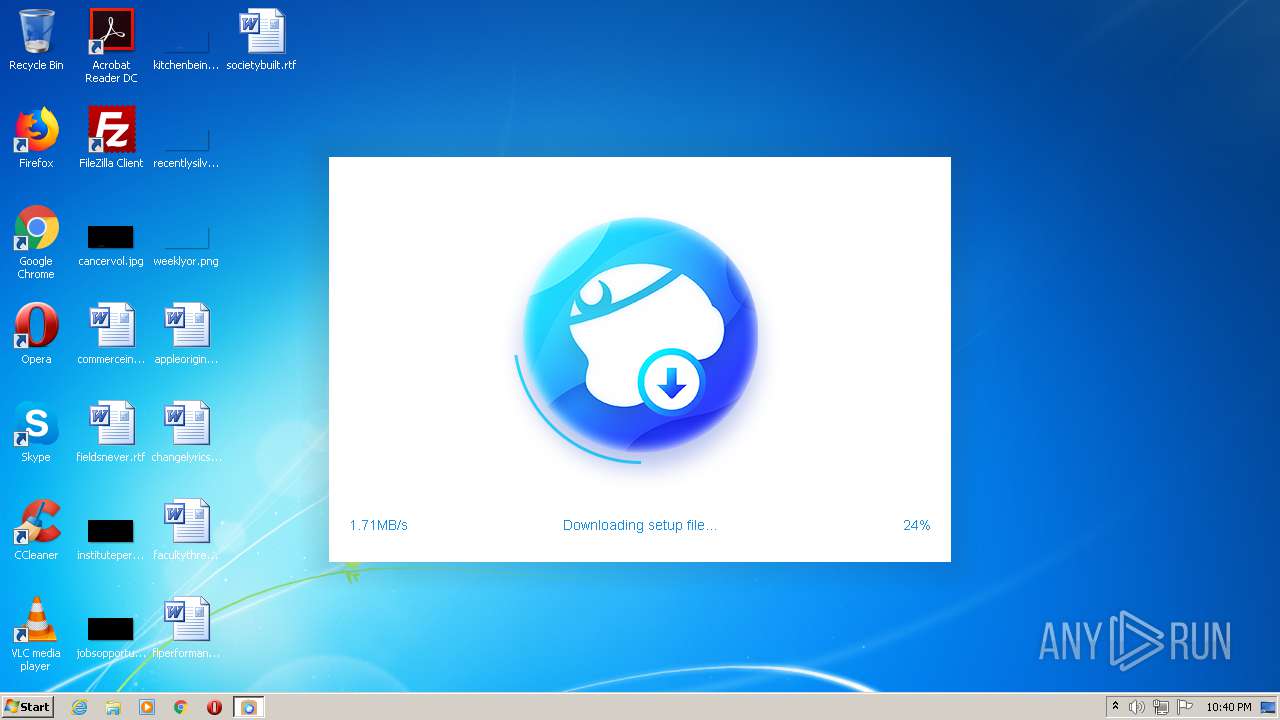The width and height of the screenshot is (1280, 720).
Task: Click the 24% progress value
Action: pos(916,525)
